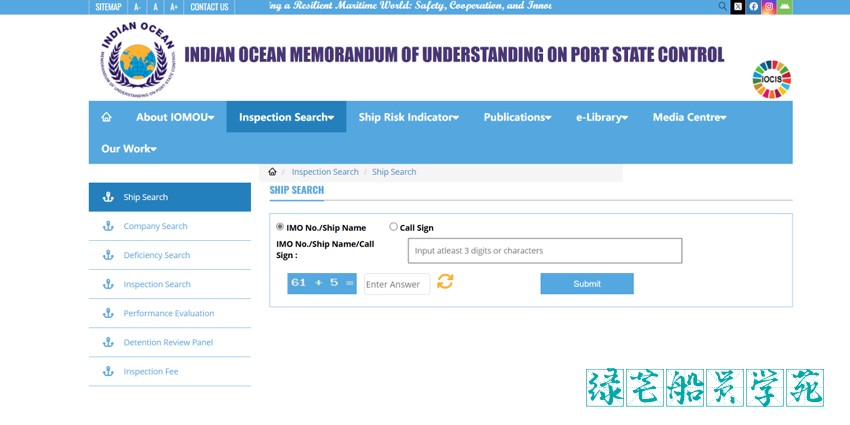Open the Facebook social icon

pos(754,7)
